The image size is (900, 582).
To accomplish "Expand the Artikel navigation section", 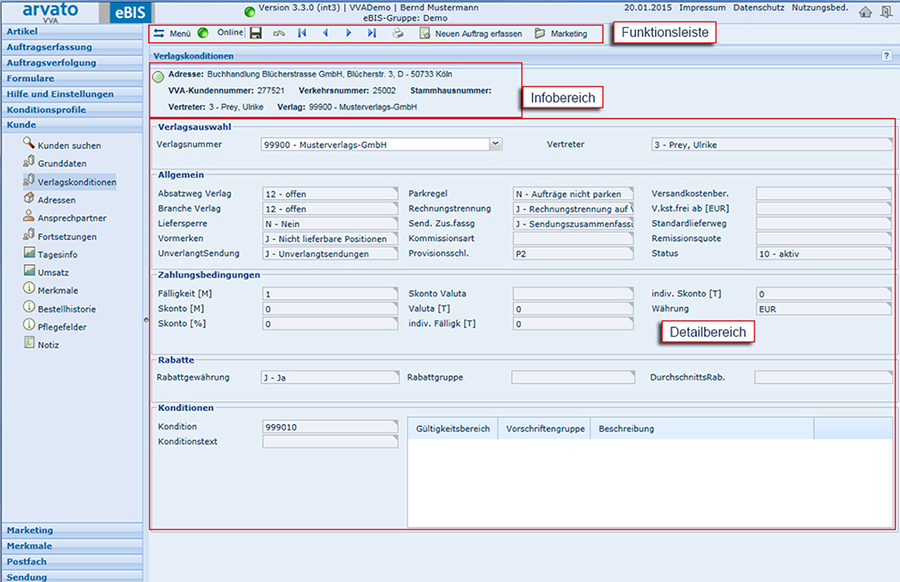I will click(x=72, y=32).
